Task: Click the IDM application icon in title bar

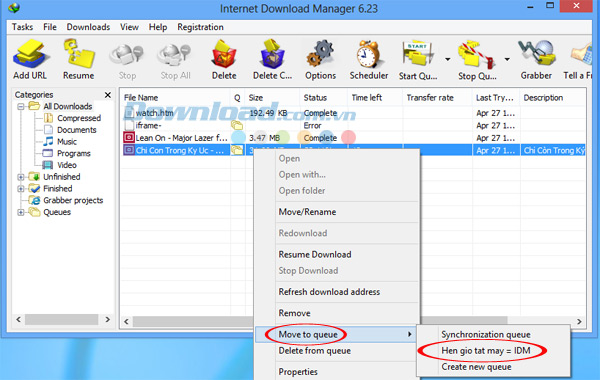Action: coord(14,7)
